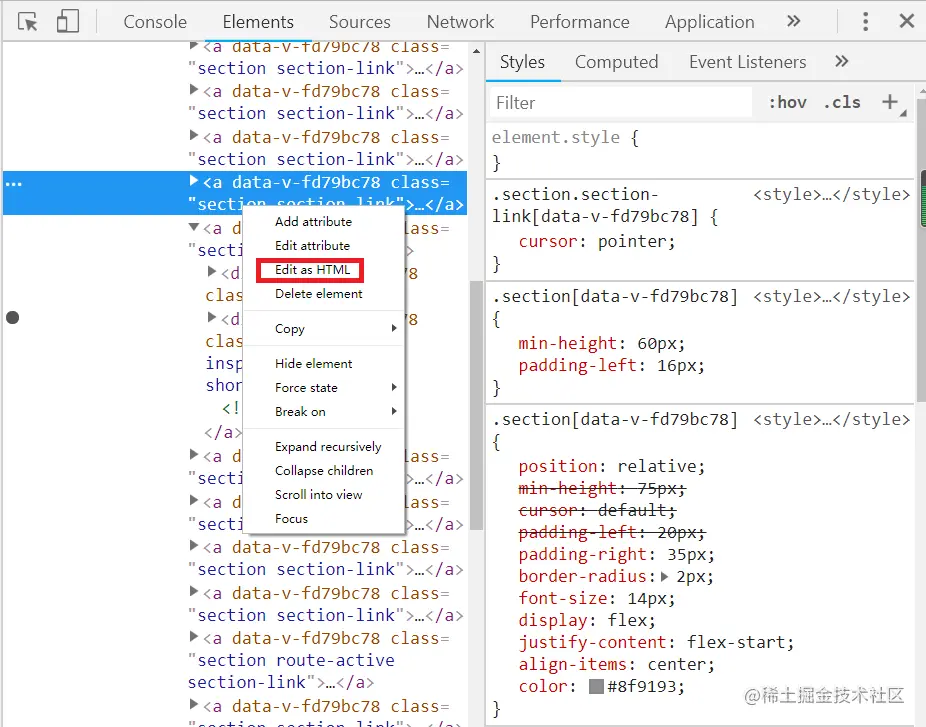The width and height of the screenshot is (926, 727).
Task: Close the DevTools panel
Action: [907, 21]
